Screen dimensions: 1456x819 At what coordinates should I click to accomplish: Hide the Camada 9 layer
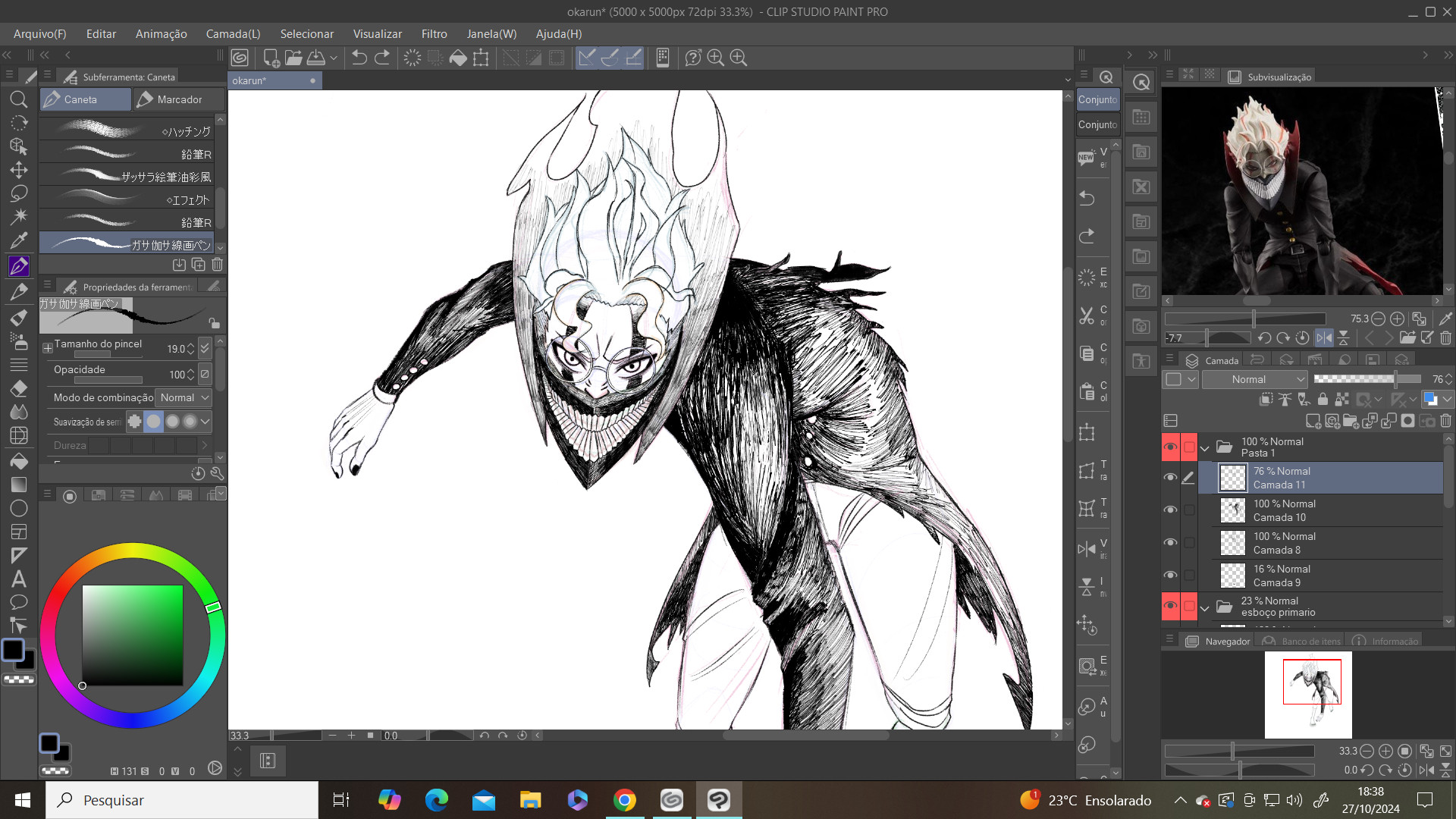pos(1170,575)
